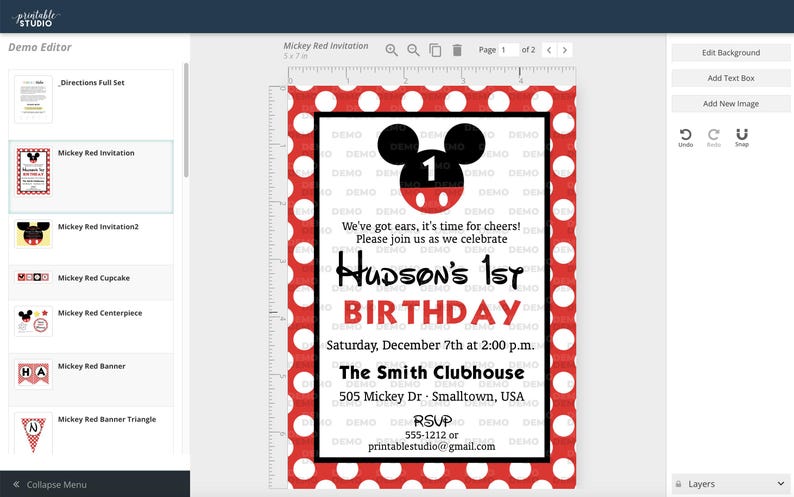Open the Mickey Red Invitation2 thumbnail
Image resolution: width=794 pixels, height=497 pixels.
(x=33, y=234)
